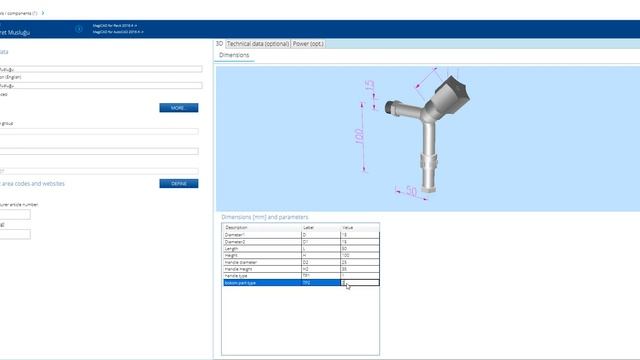Open MagiCAD for Revit link

click(x=115, y=25)
